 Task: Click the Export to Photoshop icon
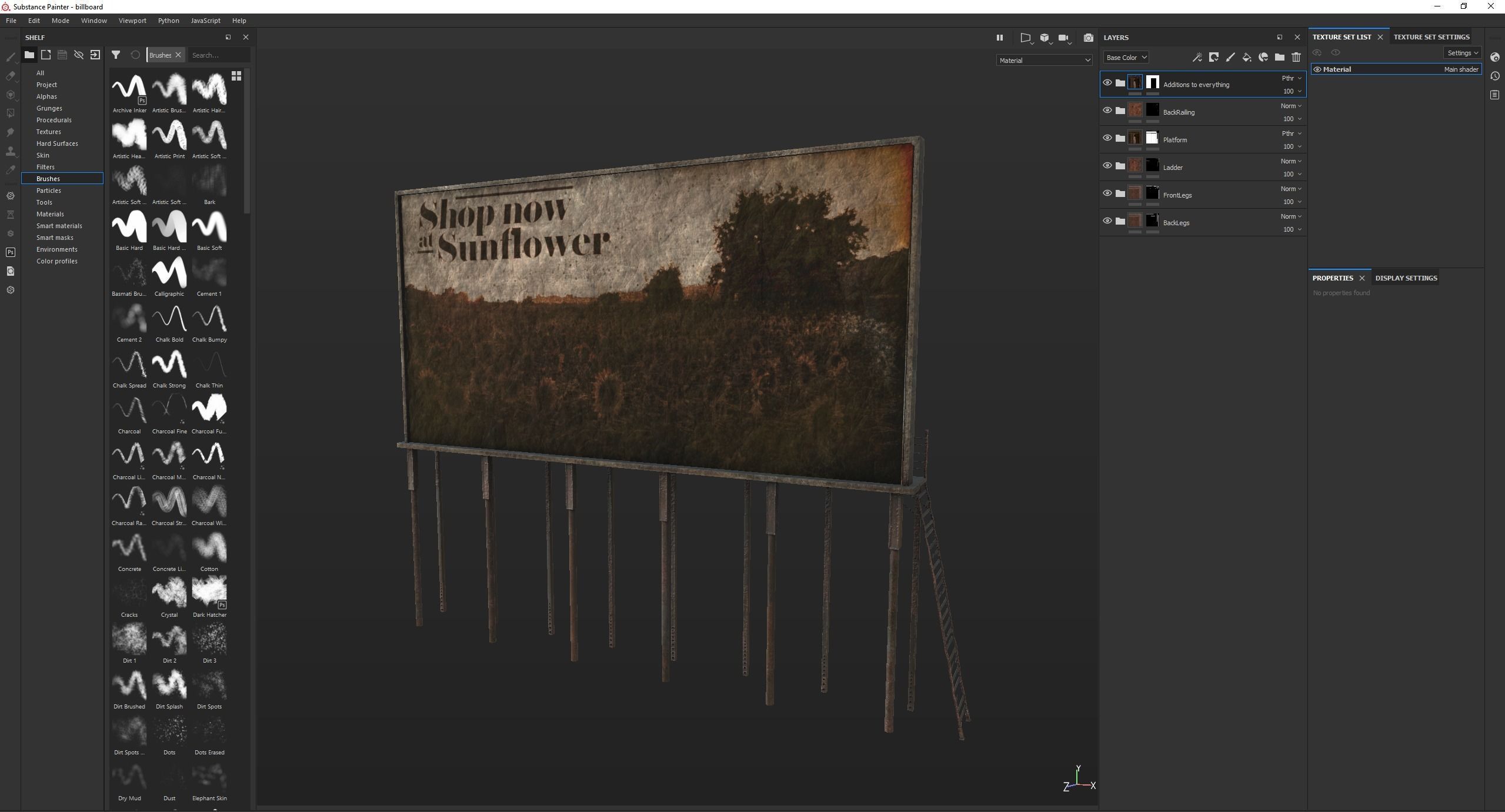point(11,252)
